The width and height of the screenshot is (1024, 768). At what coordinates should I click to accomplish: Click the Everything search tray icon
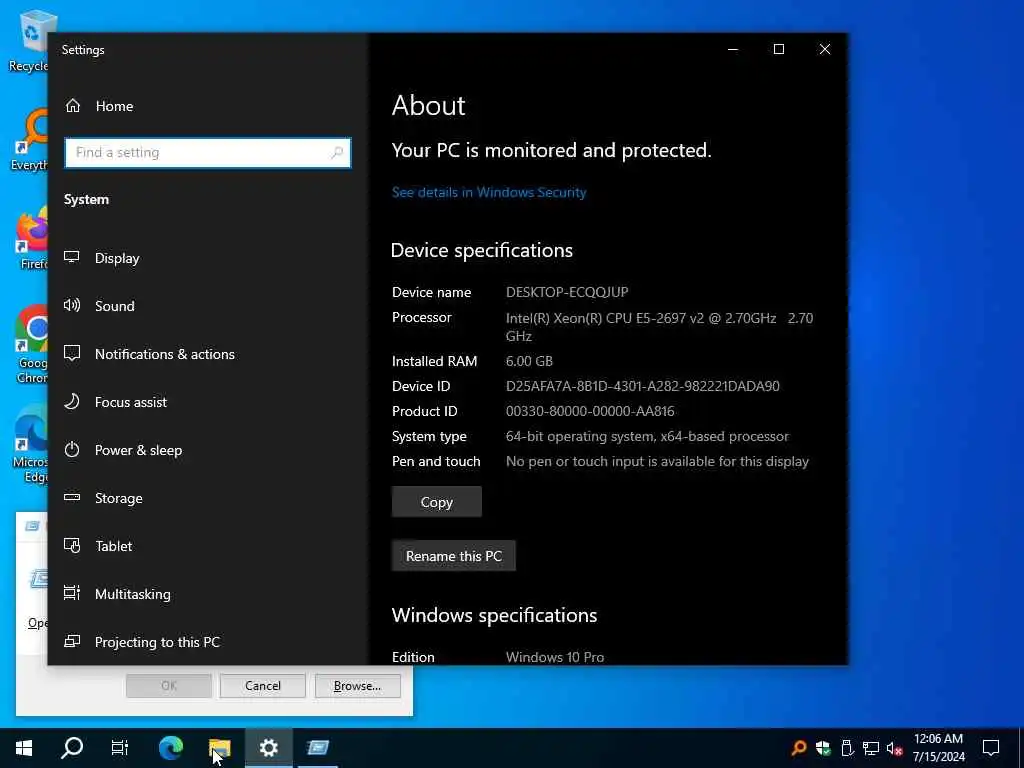click(798, 748)
